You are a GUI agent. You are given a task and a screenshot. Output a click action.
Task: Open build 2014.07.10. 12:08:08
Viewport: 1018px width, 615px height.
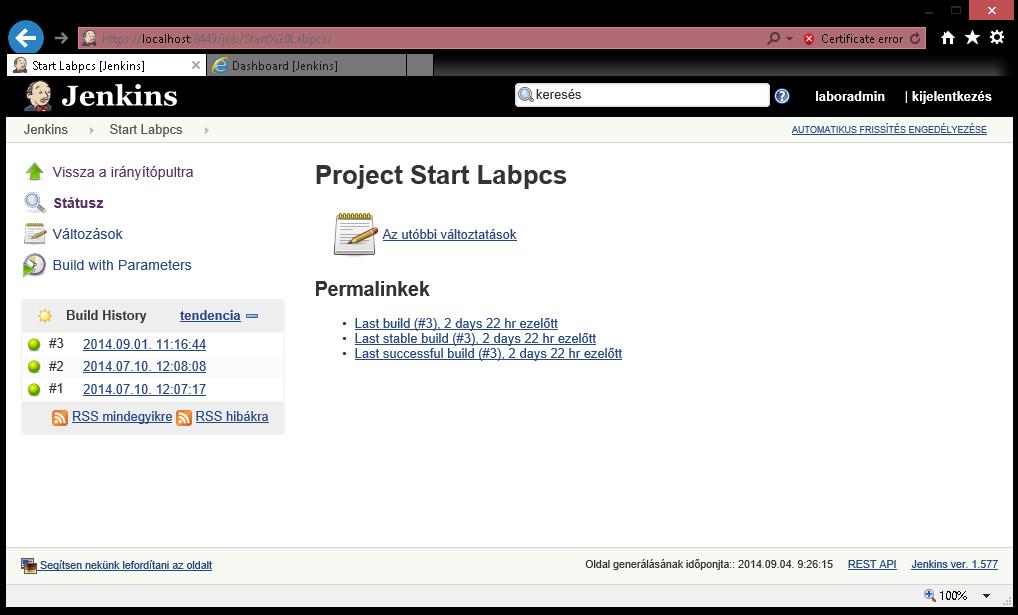pyautogui.click(x=144, y=366)
